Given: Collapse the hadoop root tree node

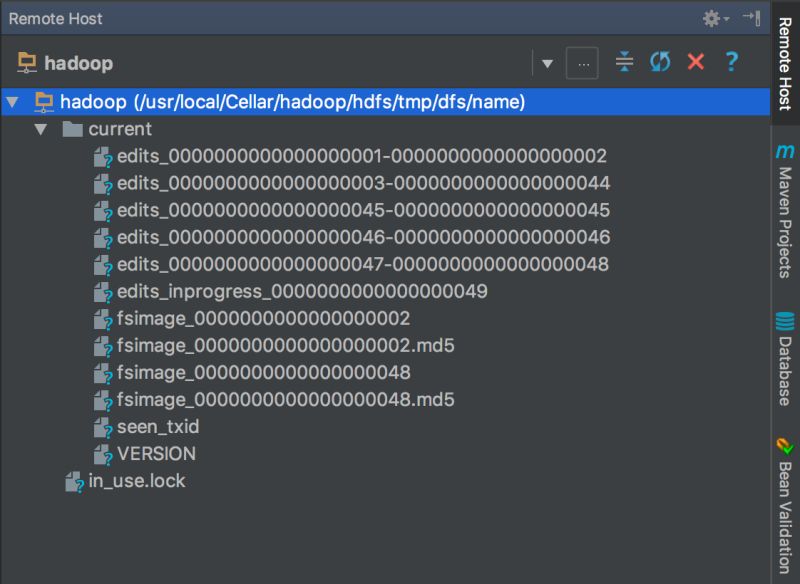Looking at the screenshot, I should tap(12, 100).
